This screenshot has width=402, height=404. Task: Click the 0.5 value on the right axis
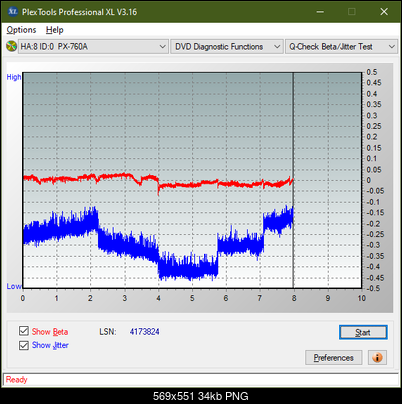(372, 72)
